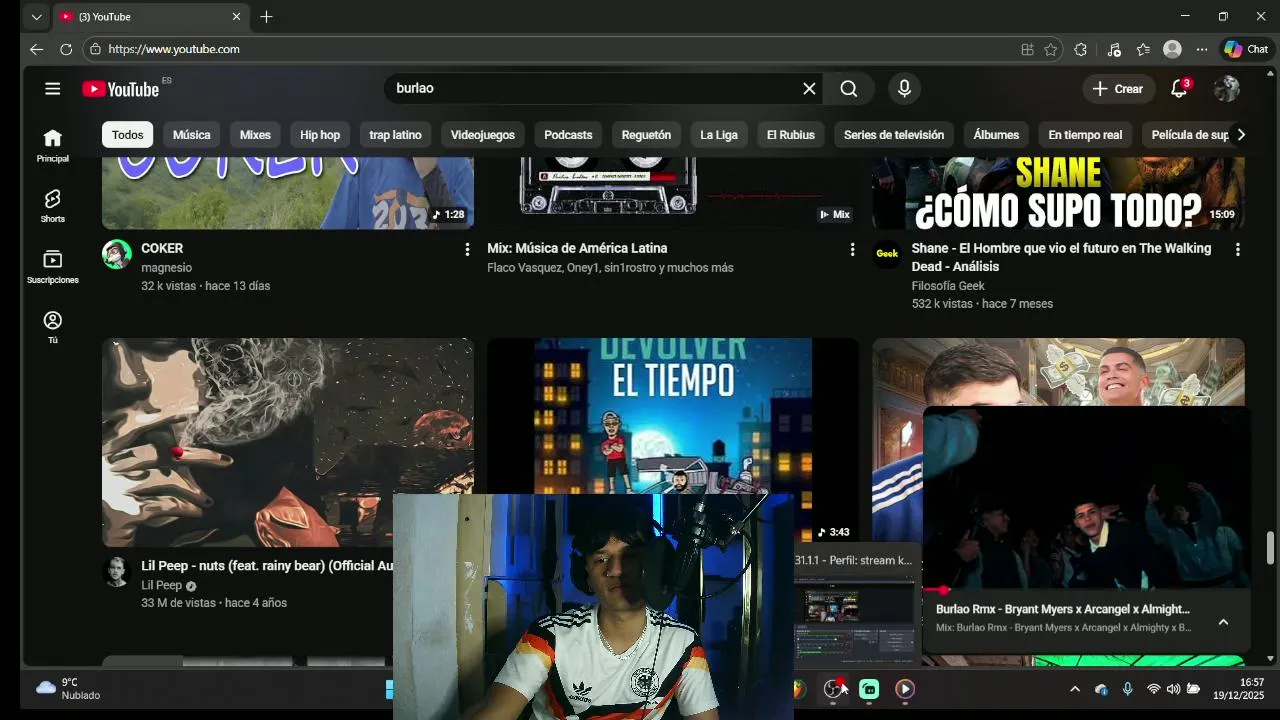The width and height of the screenshot is (1280, 720).
Task: Open the Favorites list icon
Action: (x=1143, y=49)
